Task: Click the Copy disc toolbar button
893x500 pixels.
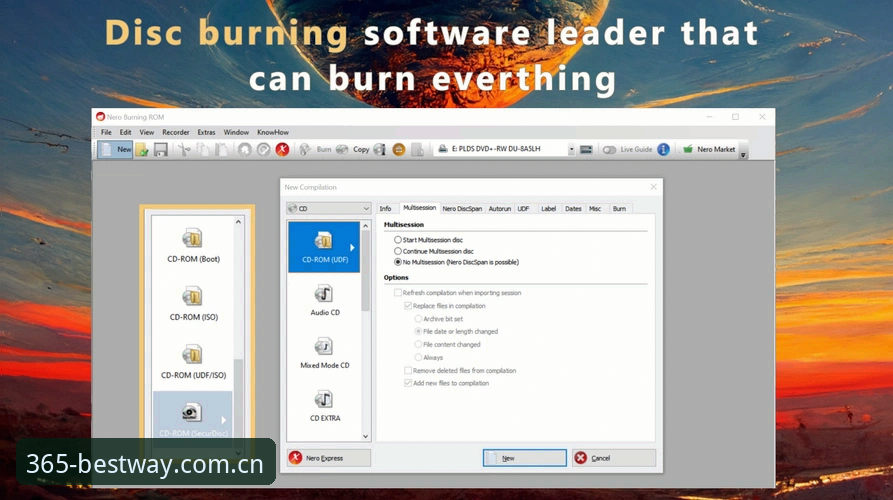Action: pos(353,150)
